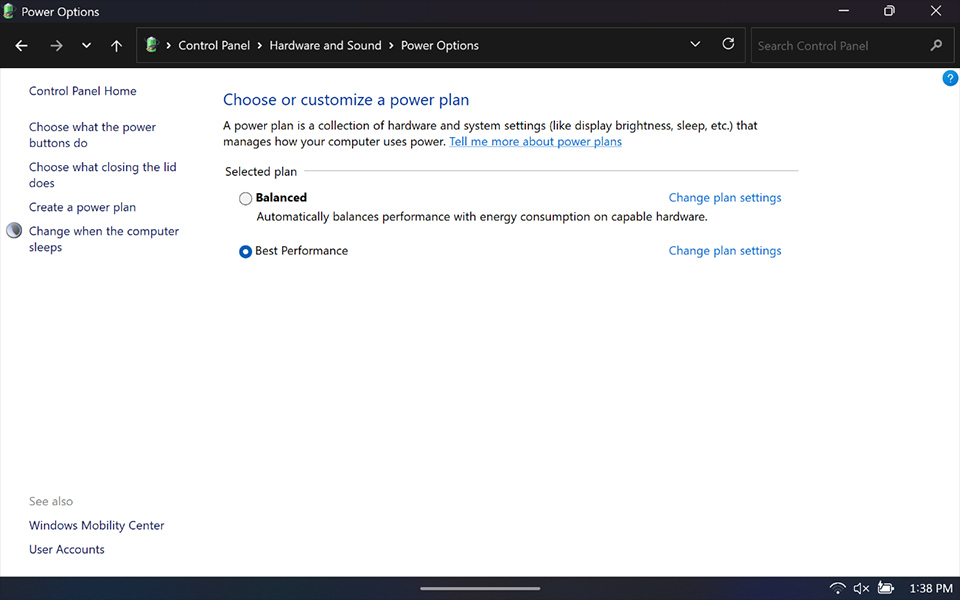Expand the address bar history dropdown

click(696, 45)
